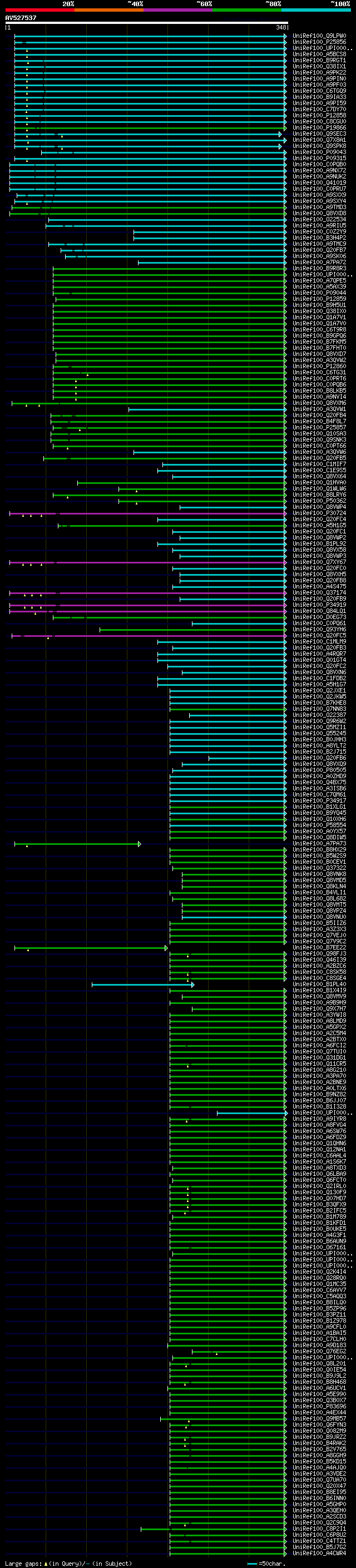Select hit label UniRef100_B1PL92
The height and width of the screenshot is (1568, 356).
319,543
